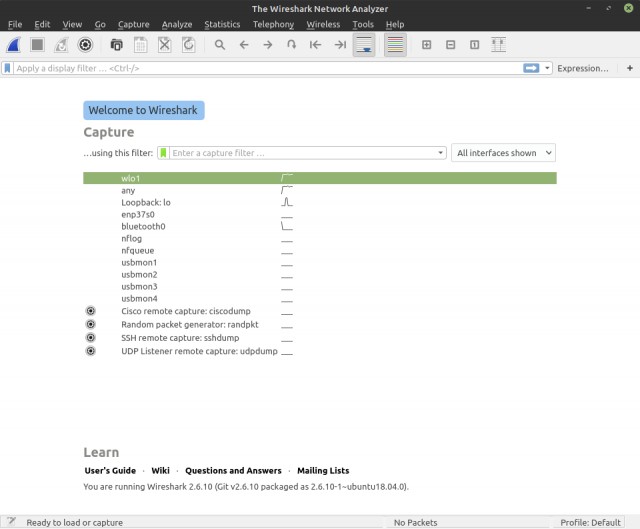640x529 pixels.
Task: Open Mailing Lists link
Action: pyautogui.click(x=323, y=471)
